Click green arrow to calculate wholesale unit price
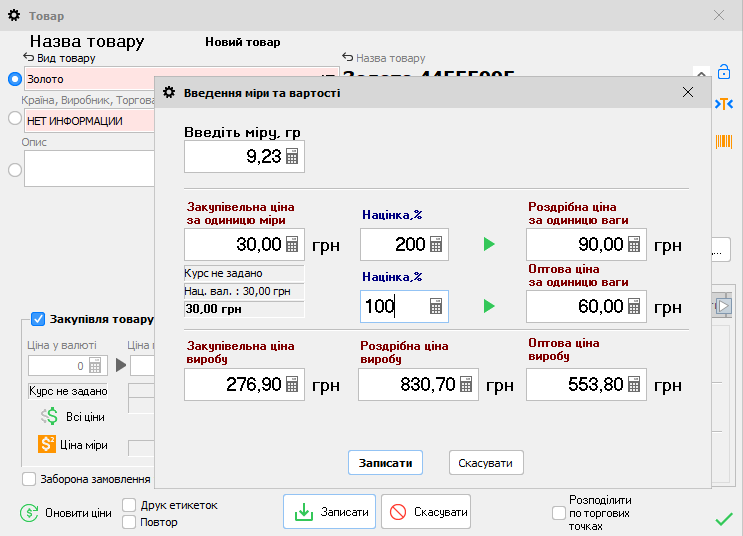Viewport: 743px width, 536px height. click(488, 306)
